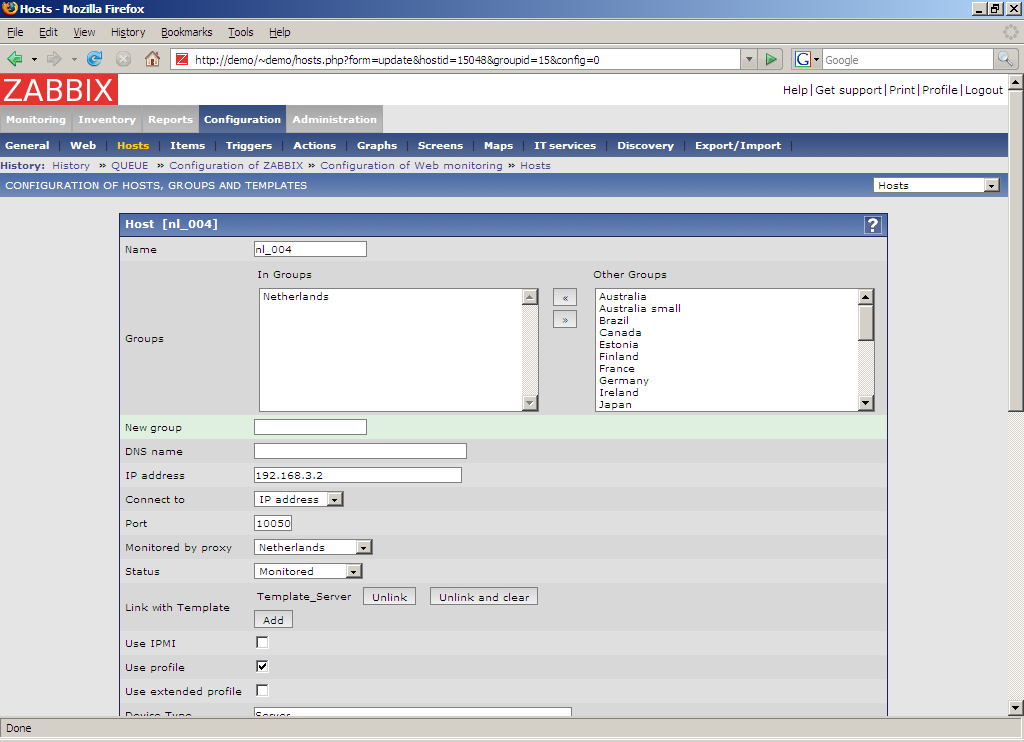Viewport: 1024px width, 742px height.
Task: Switch to the Monitoring tab
Action: [x=36, y=120]
